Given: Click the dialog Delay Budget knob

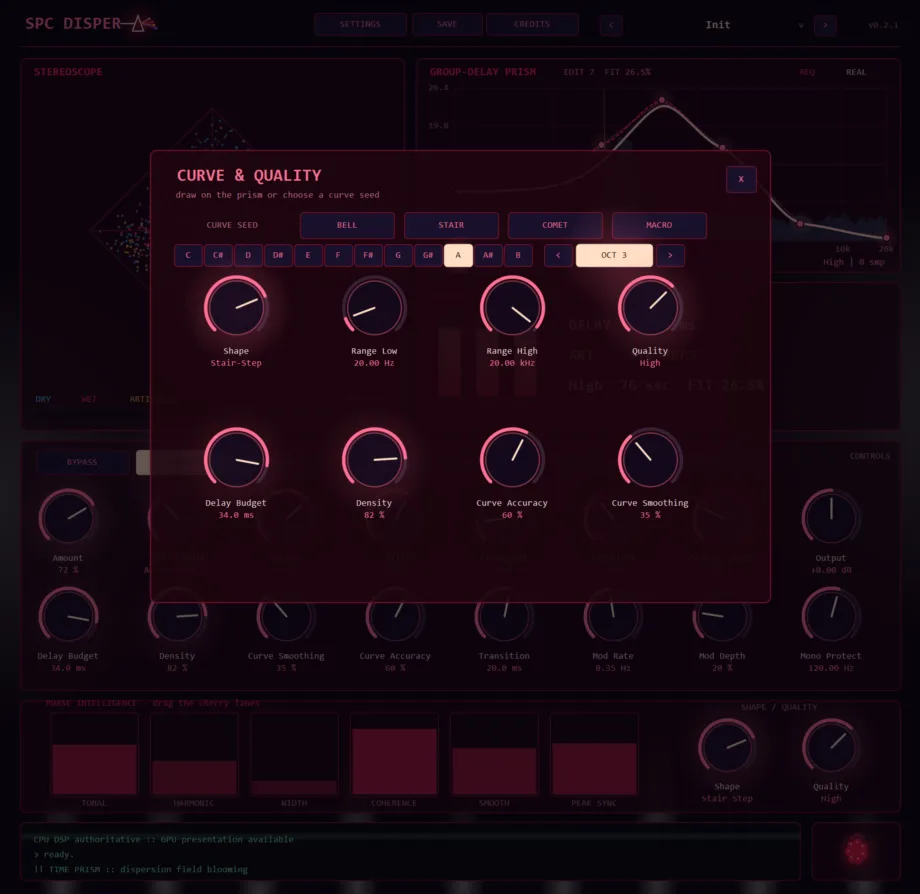Looking at the screenshot, I should click(x=236, y=459).
